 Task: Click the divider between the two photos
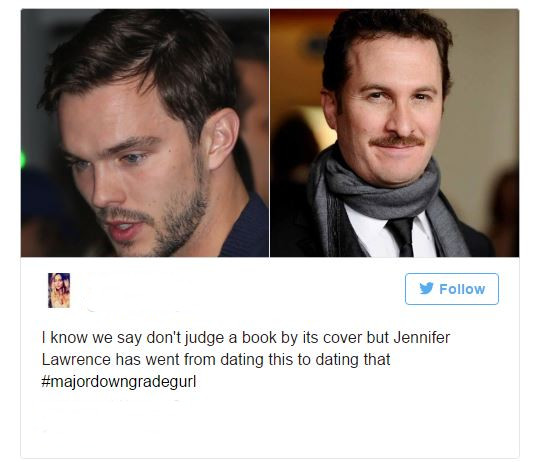coord(269,133)
